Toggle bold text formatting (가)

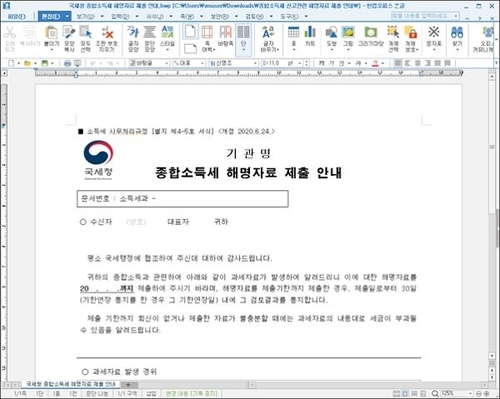(321, 63)
